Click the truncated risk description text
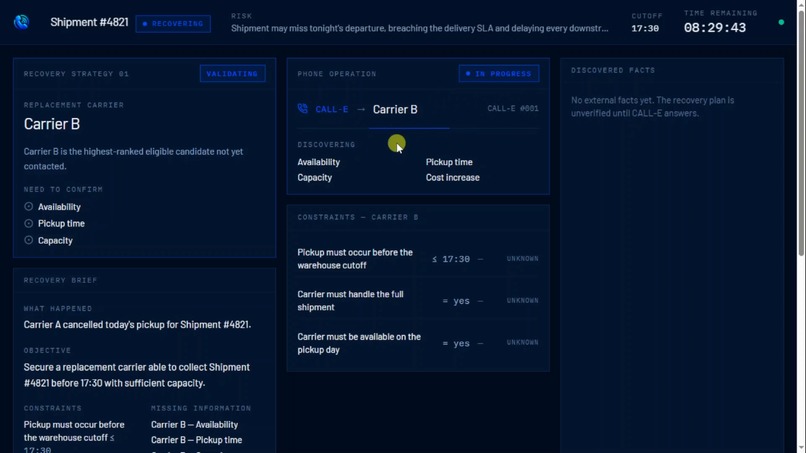The image size is (806, 453). tap(419, 28)
